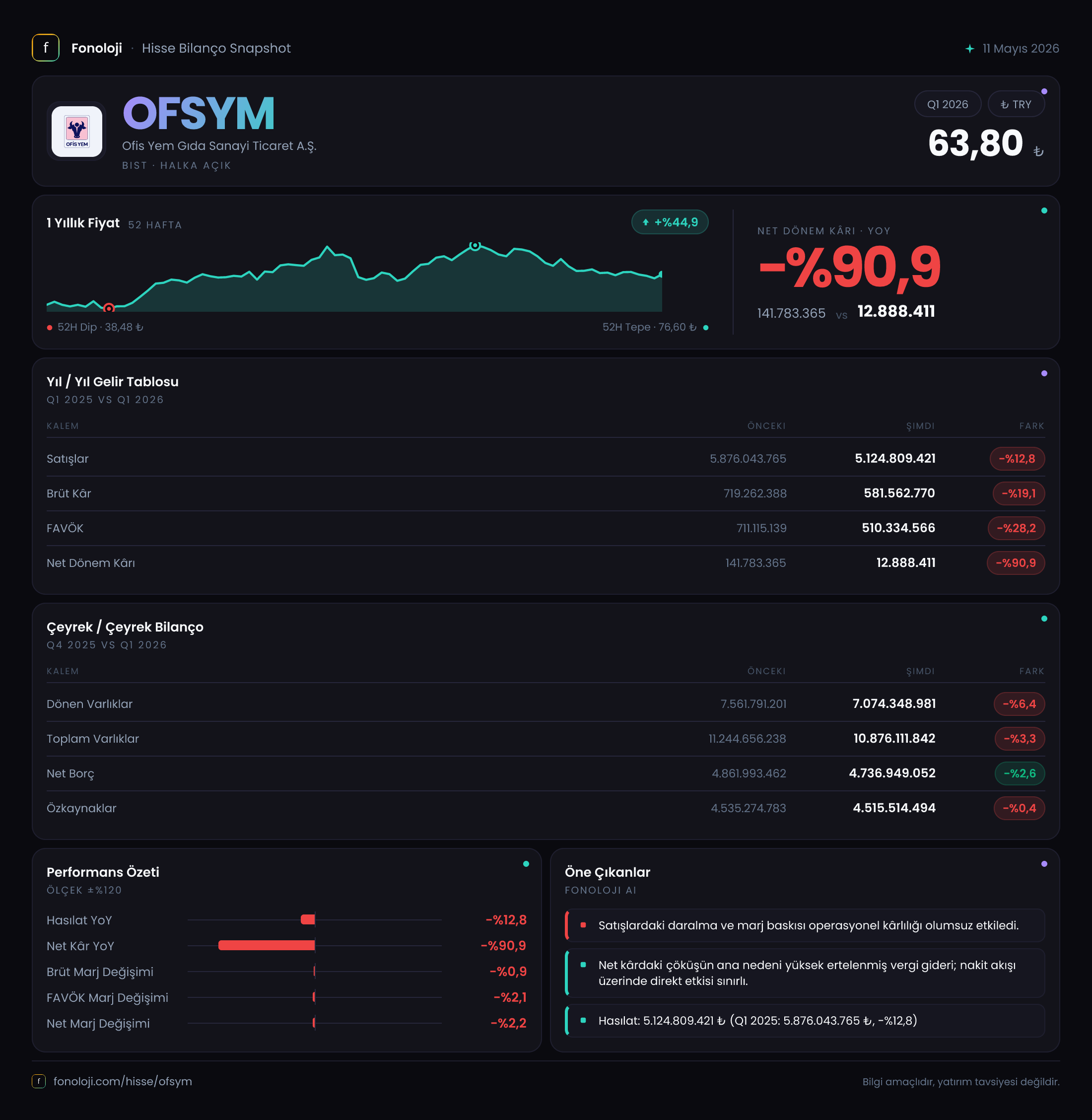The image size is (1092, 1120).
Task: Click the Fonoloji "f" logo in the header
Action: [x=46, y=48]
